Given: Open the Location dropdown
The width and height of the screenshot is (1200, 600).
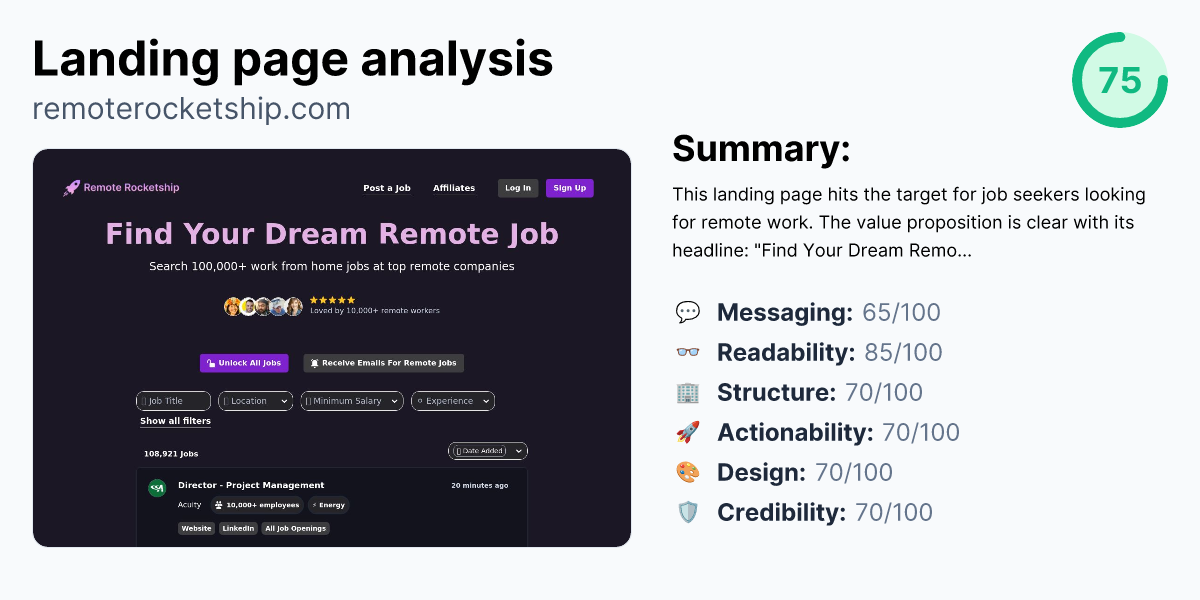Looking at the screenshot, I should coord(255,400).
